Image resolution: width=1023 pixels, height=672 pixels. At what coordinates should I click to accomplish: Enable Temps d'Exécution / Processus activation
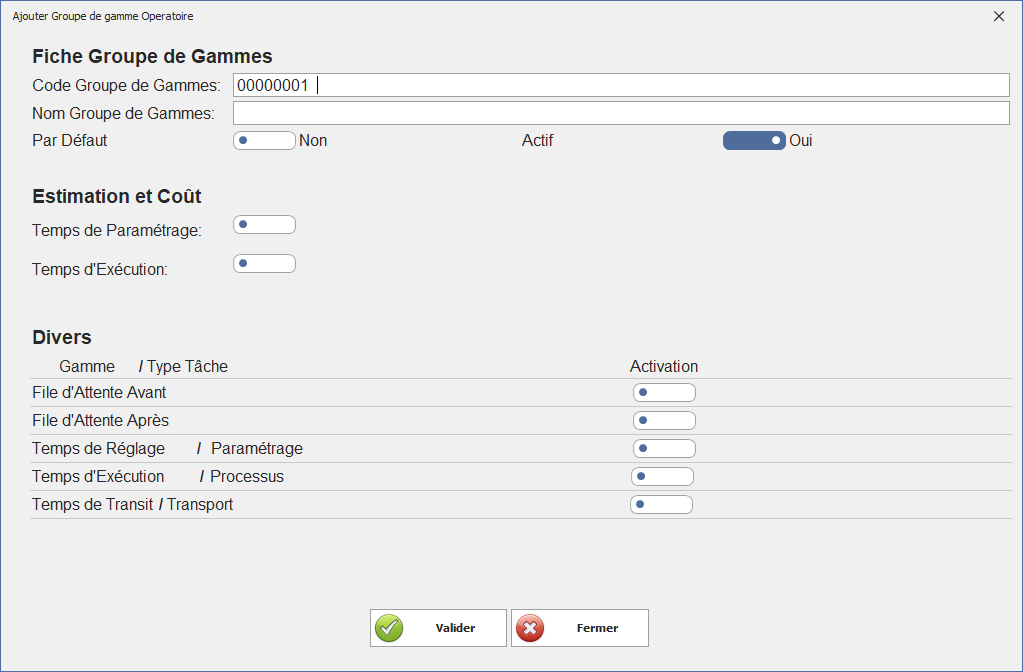coord(662,477)
